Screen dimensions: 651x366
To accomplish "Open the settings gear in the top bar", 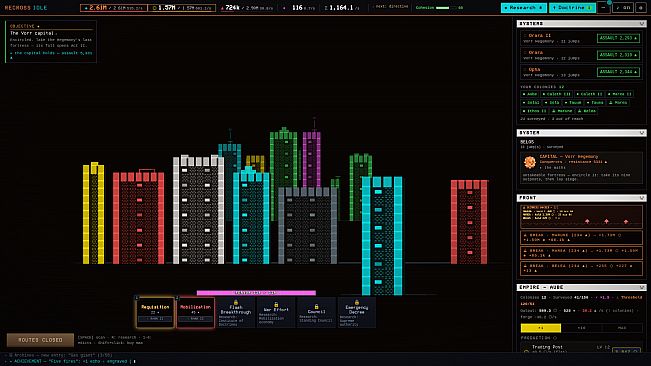I will 641,7.
